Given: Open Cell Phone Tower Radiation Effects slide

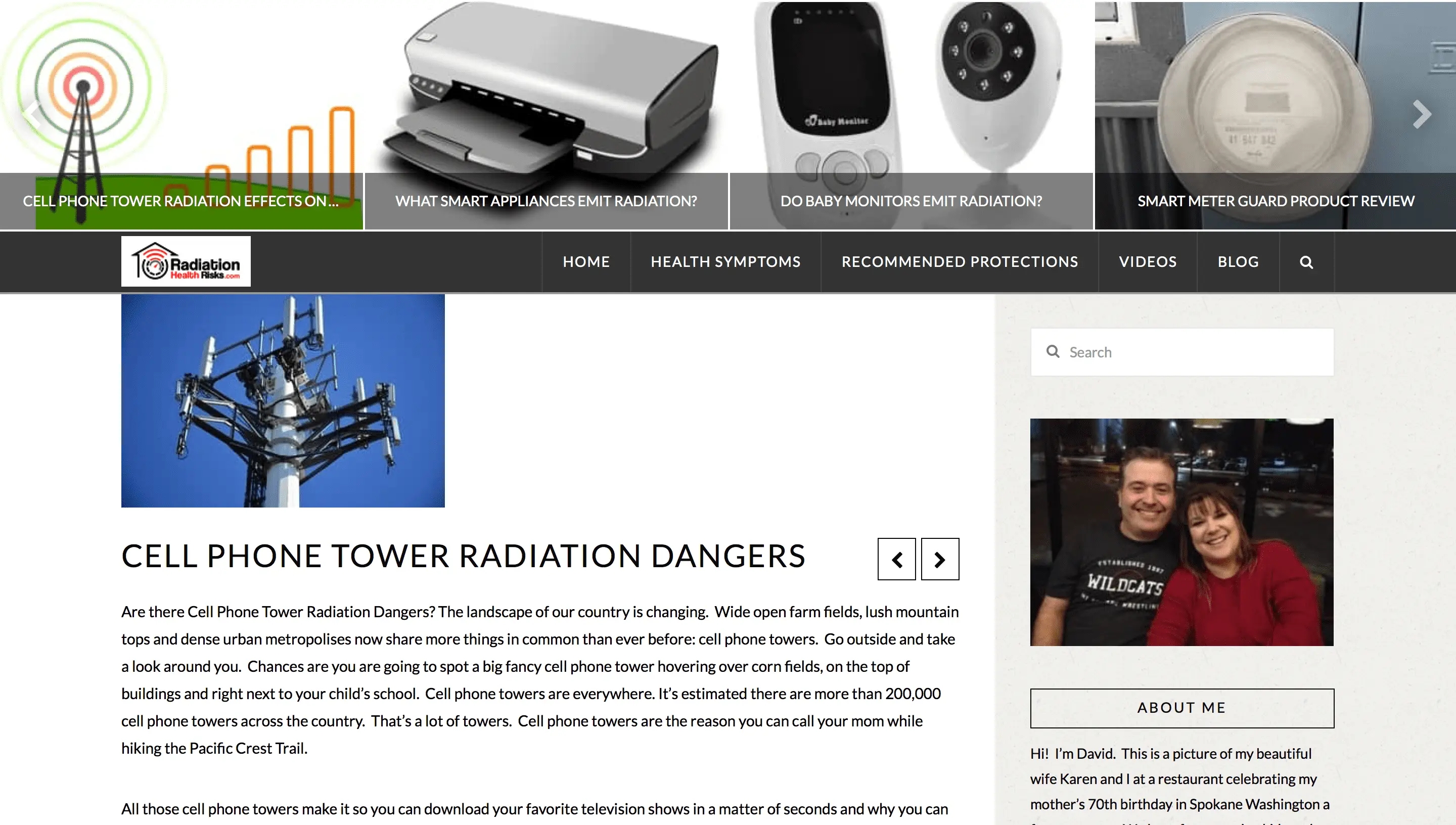Looking at the screenshot, I should point(180,201).
